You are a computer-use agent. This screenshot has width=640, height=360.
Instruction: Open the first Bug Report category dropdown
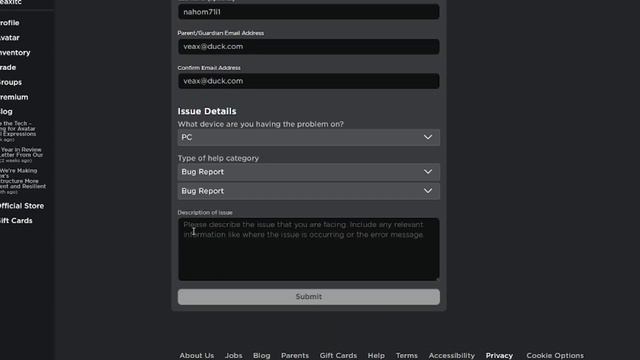(x=309, y=172)
